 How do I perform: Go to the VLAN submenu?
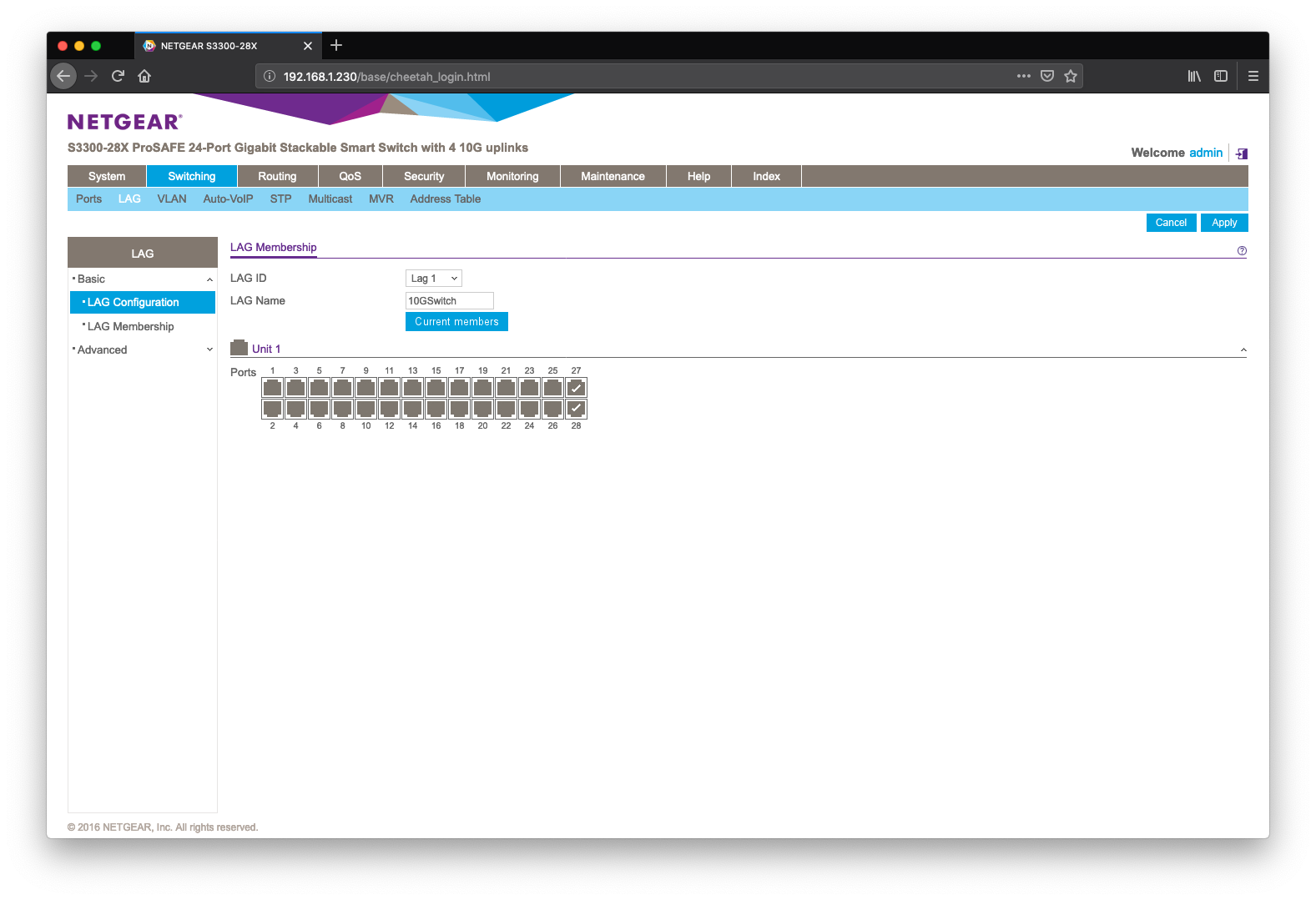coord(172,199)
